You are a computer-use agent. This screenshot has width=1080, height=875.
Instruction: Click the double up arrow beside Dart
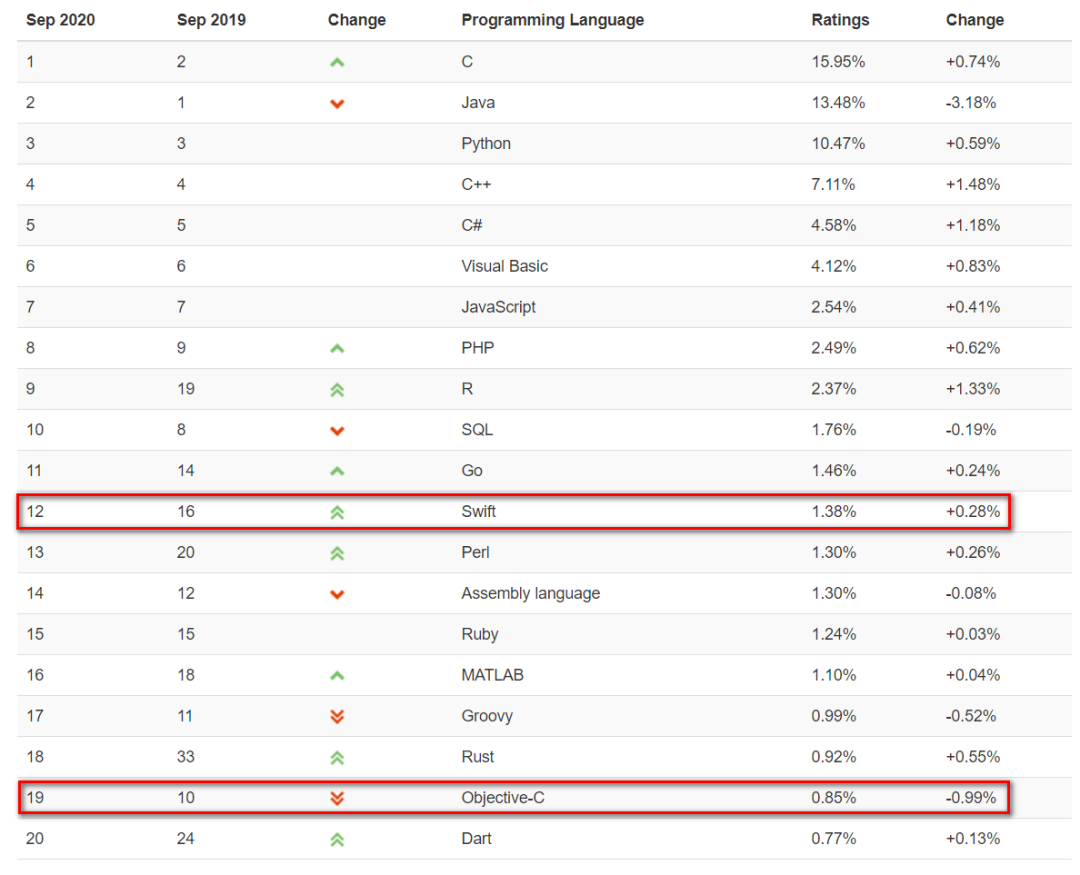(x=337, y=840)
